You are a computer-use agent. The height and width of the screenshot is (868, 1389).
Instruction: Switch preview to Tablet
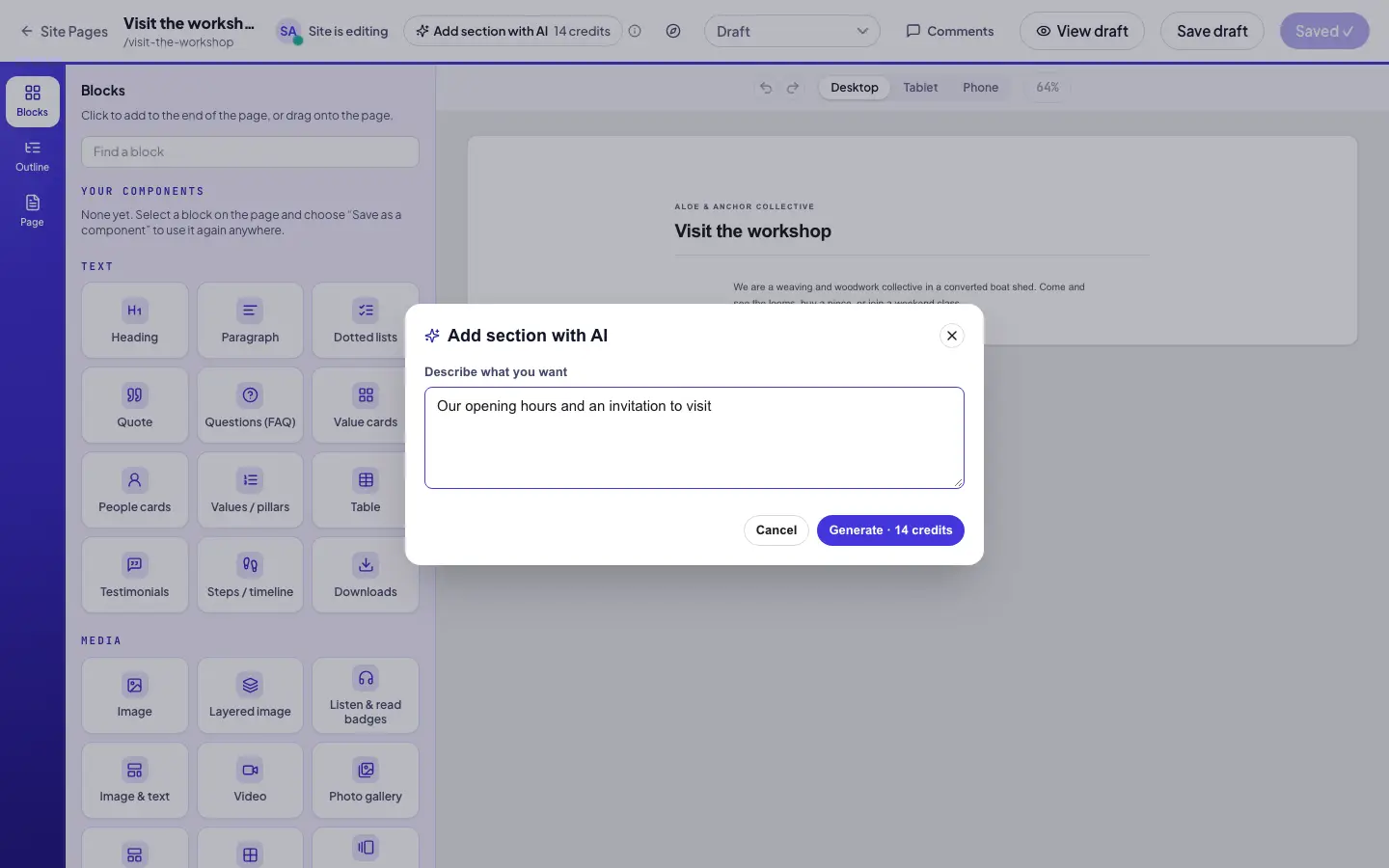point(920,88)
